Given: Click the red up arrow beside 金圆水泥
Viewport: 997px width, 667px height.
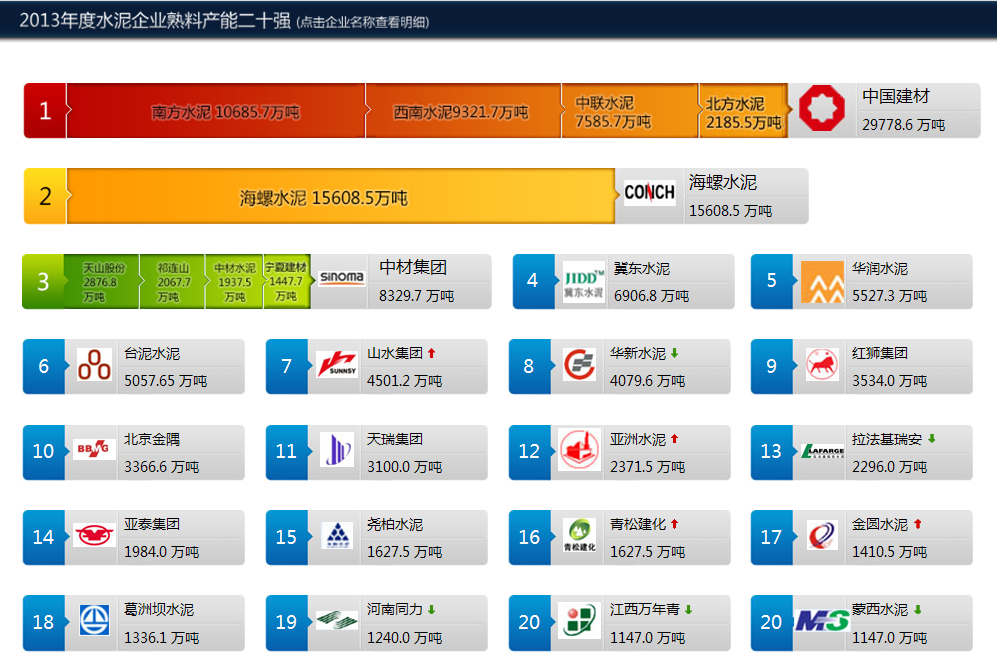Looking at the screenshot, I should point(918,524).
